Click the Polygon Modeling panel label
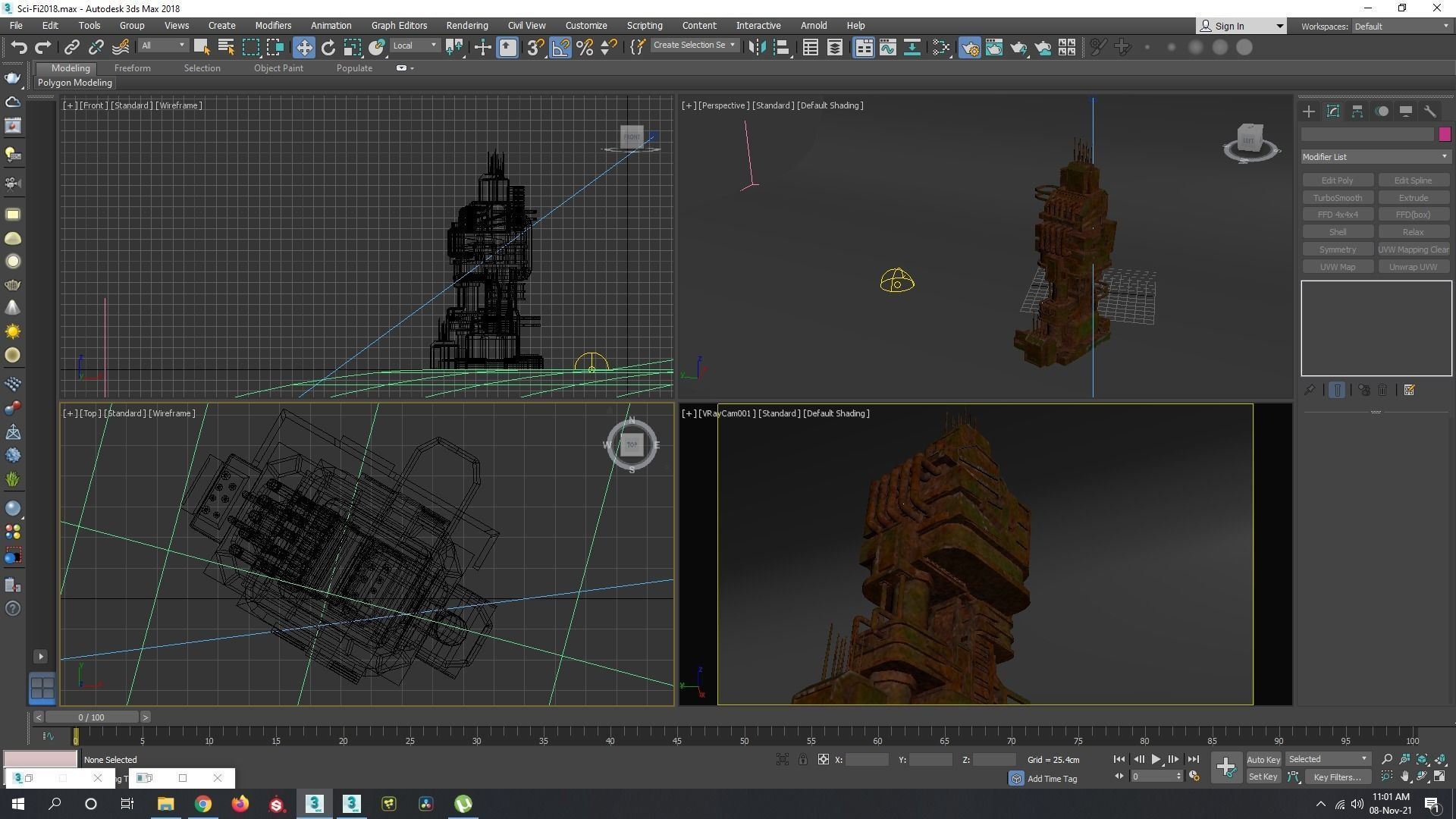The image size is (1456, 819). (74, 83)
